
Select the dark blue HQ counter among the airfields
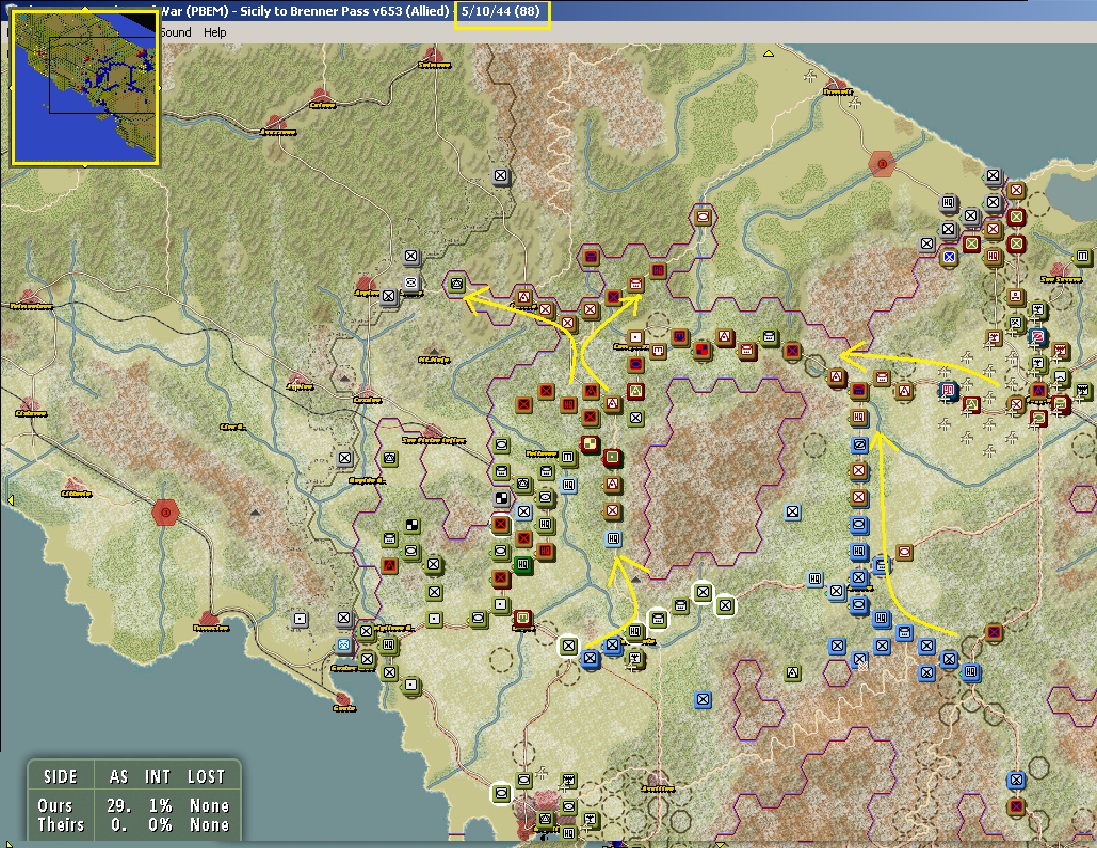948,390
